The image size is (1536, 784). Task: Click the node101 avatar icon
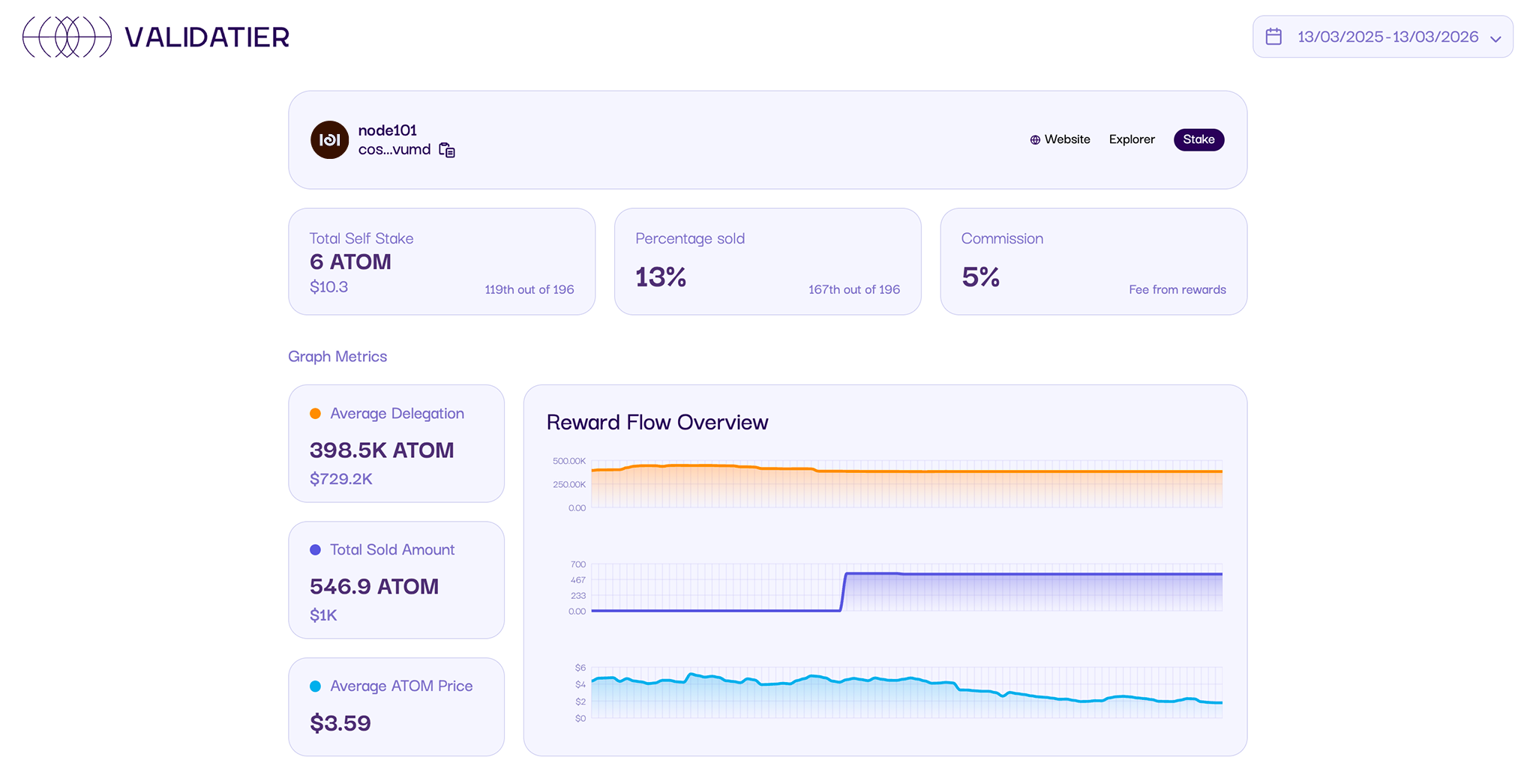pos(329,139)
